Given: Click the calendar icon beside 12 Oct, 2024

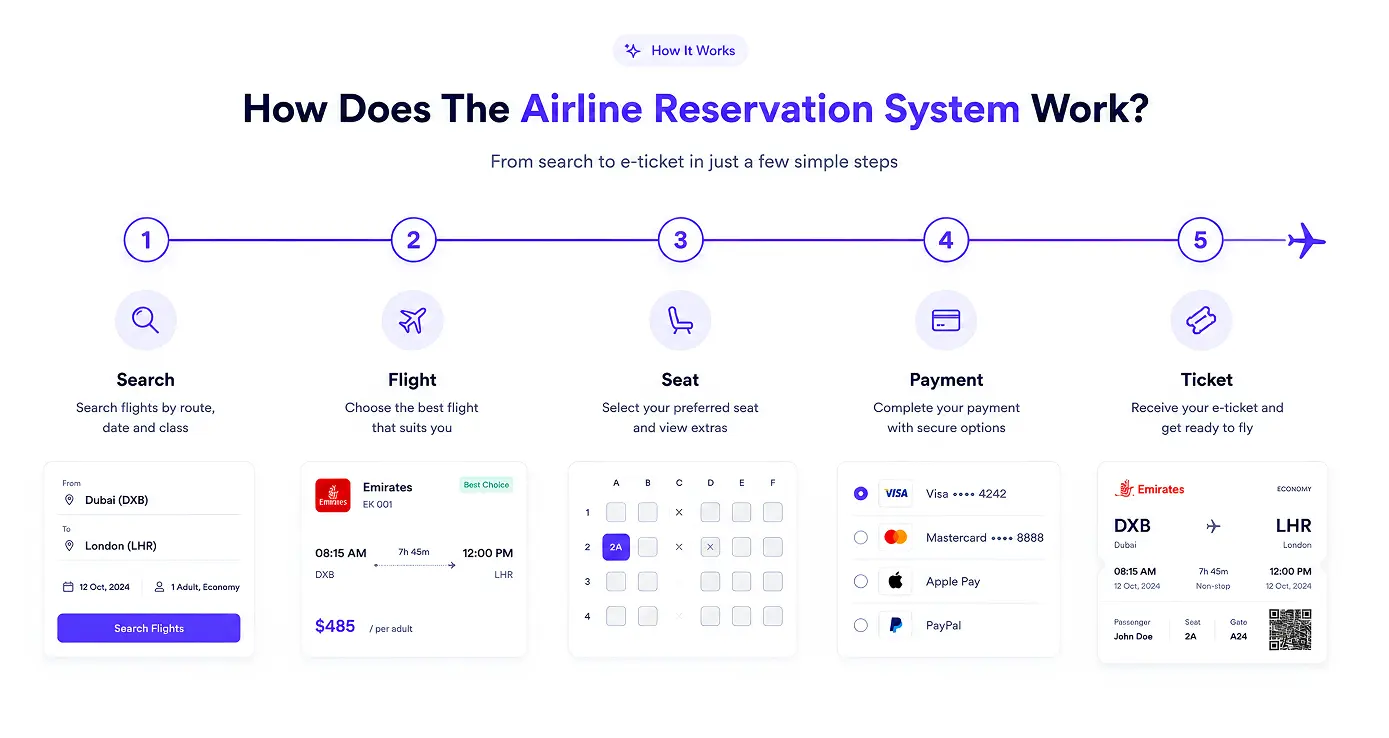Looking at the screenshot, I should pos(68,587).
